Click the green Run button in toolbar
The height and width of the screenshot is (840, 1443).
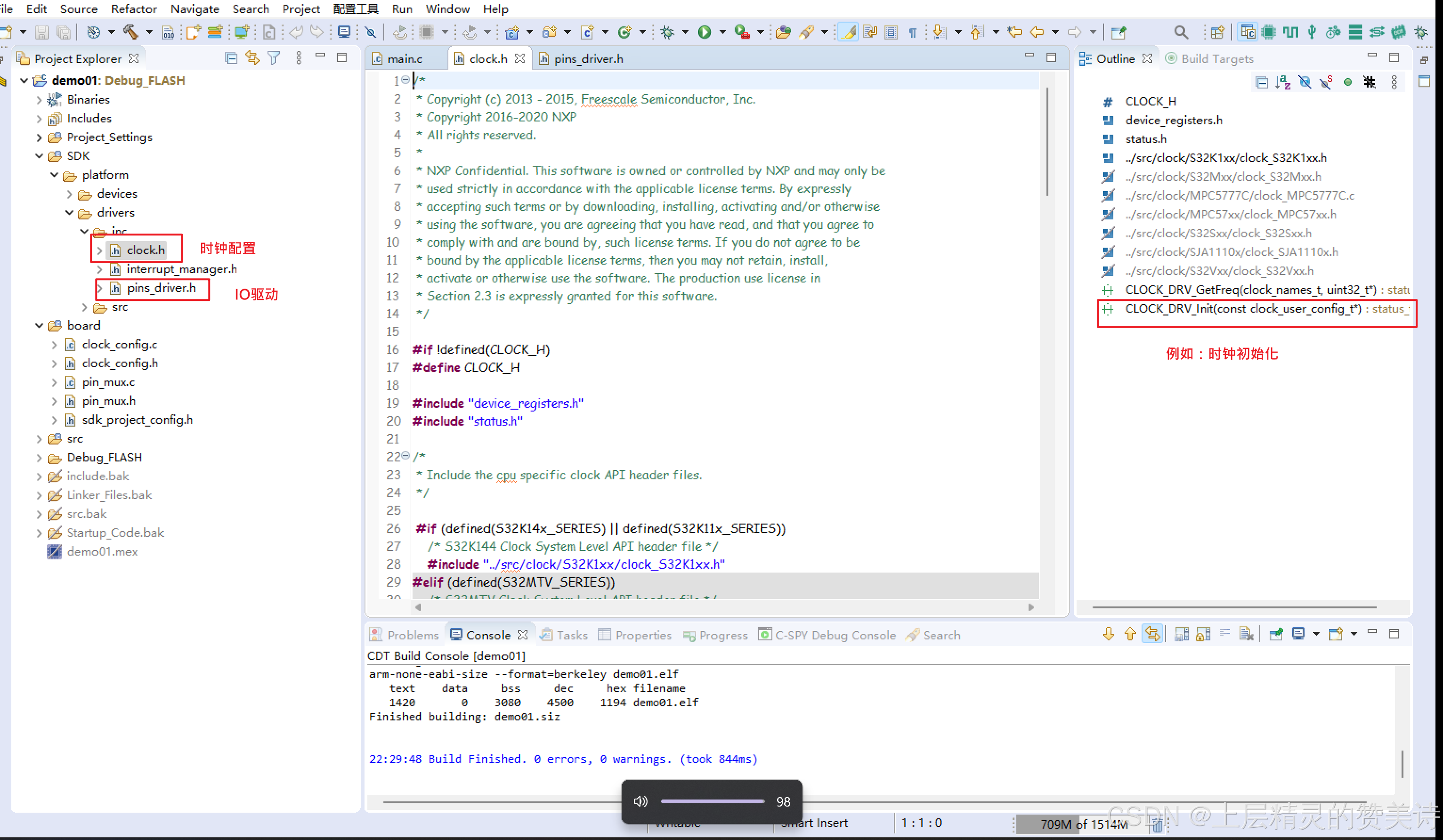coord(705,32)
